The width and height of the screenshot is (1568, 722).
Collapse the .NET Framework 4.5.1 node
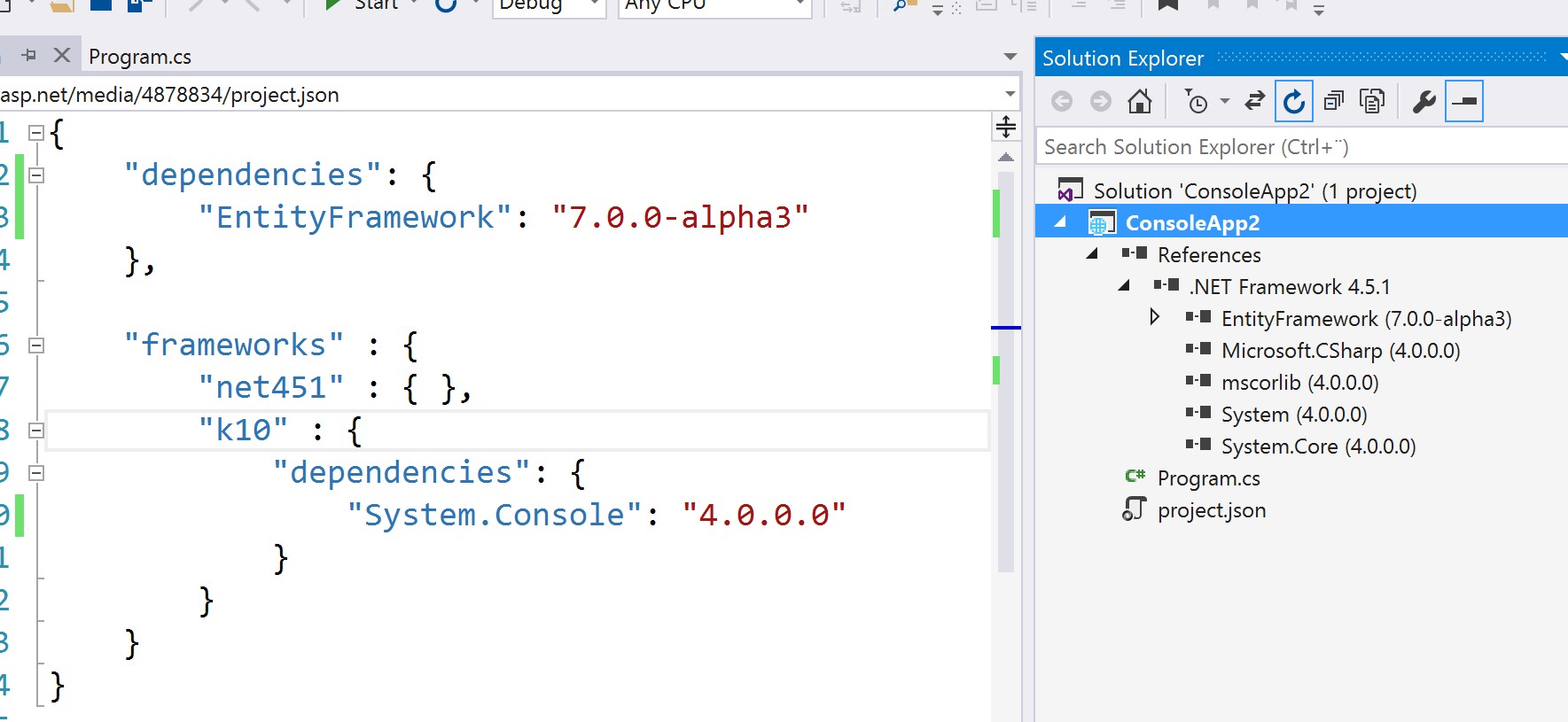(x=1124, y=286)
